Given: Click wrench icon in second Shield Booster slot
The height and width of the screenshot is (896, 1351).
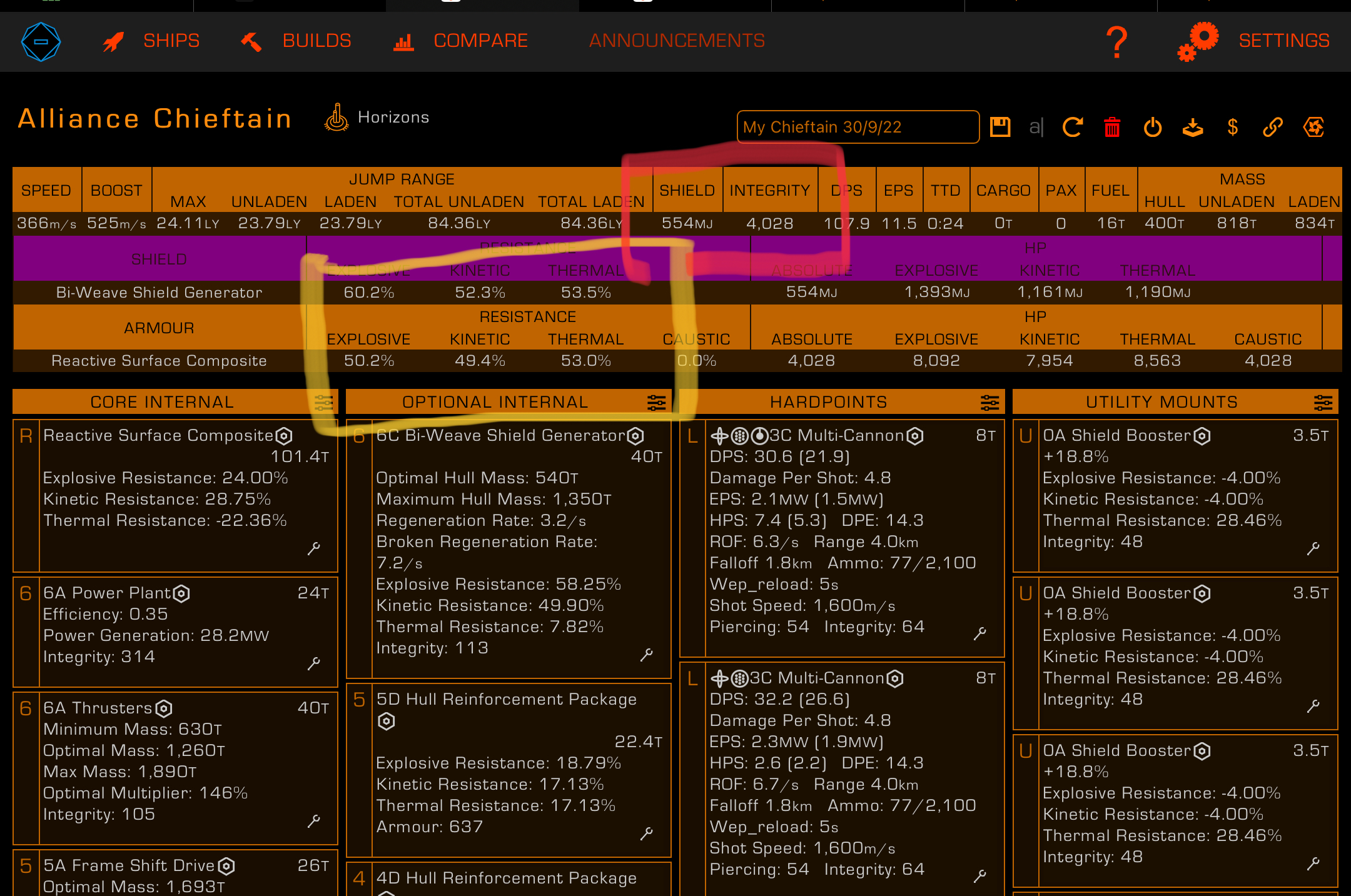Looking at the screenshot, I should point(1313,706).
